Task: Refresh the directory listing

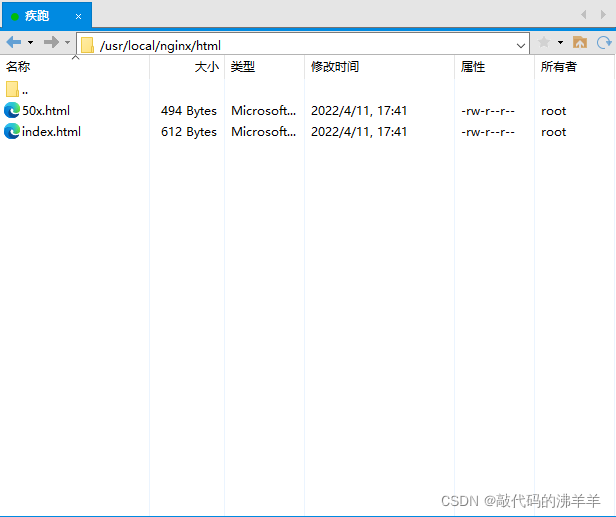Action: (x=604, y=42)
